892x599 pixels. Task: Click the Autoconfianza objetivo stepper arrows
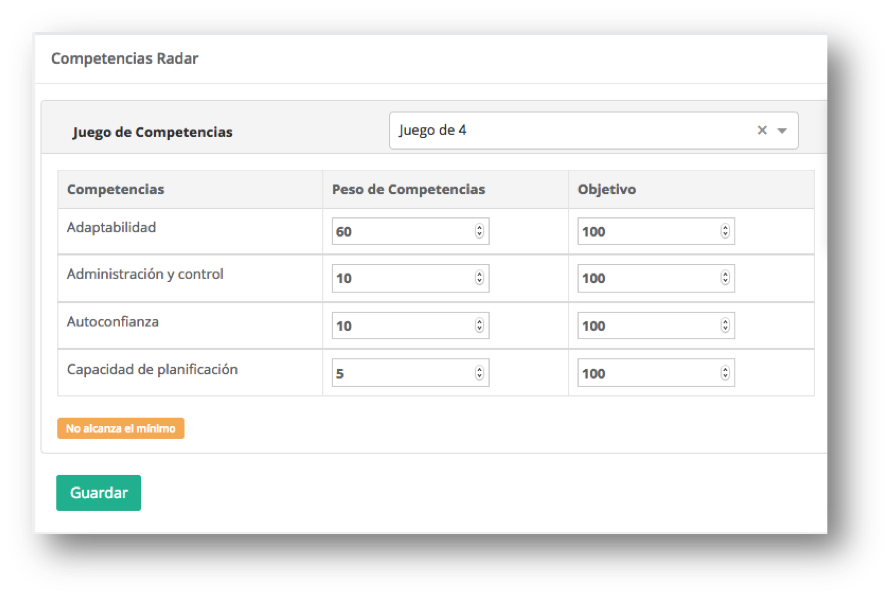(725, 325)
